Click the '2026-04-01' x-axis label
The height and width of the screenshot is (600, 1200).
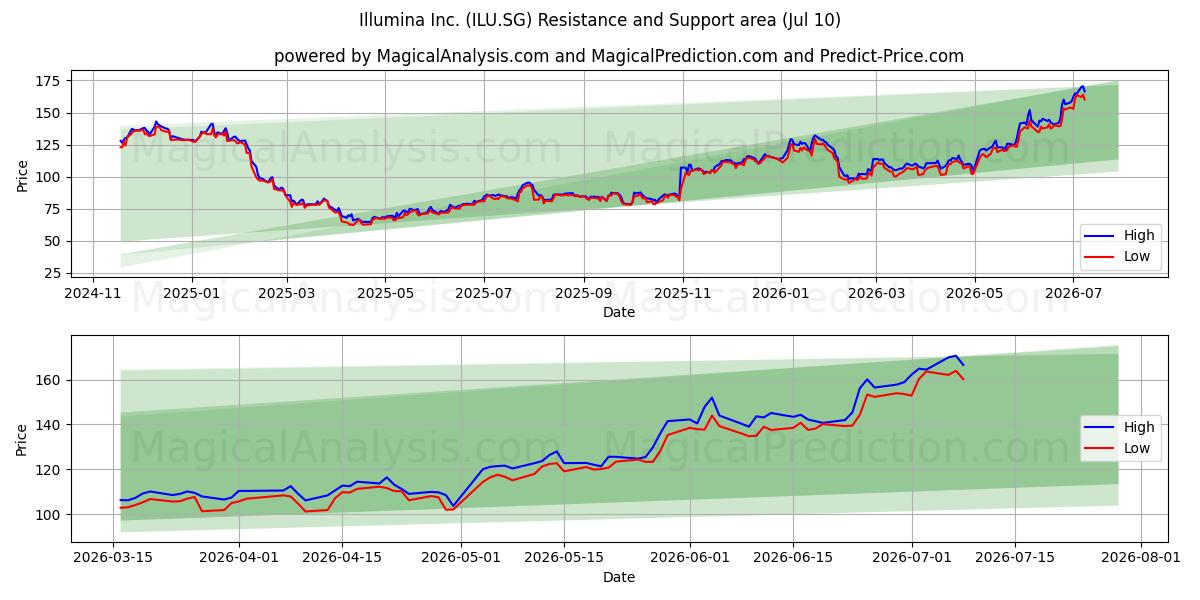240,558
